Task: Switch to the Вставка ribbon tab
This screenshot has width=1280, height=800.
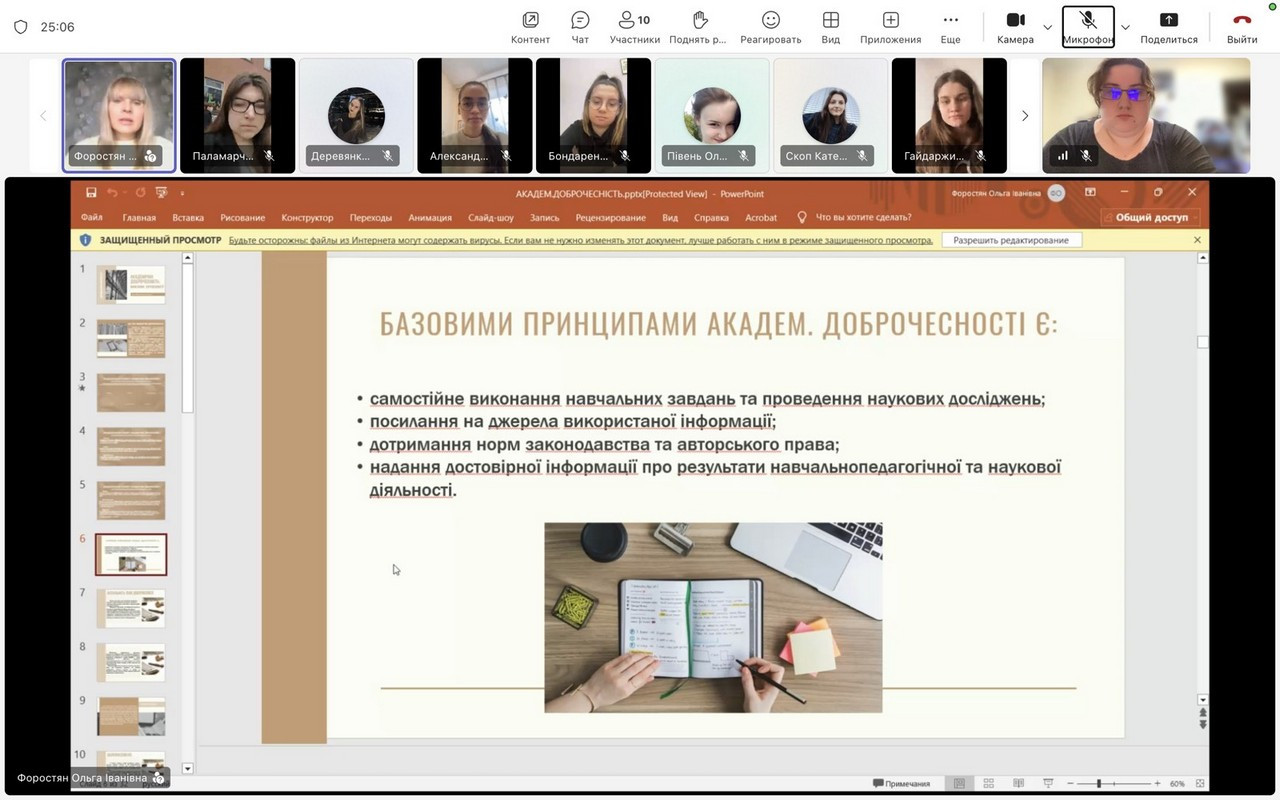Action: click(188, 217)
